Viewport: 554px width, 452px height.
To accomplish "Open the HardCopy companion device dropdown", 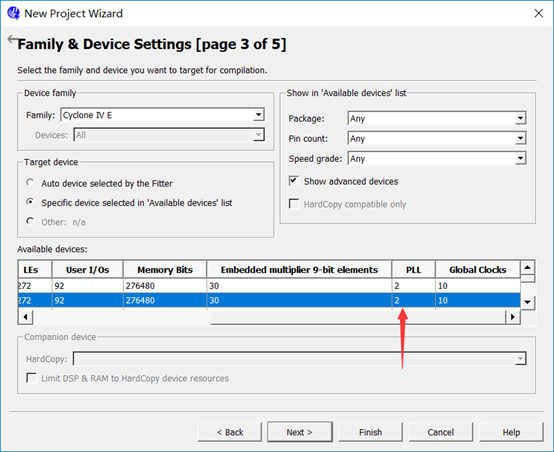I will 300,359.
